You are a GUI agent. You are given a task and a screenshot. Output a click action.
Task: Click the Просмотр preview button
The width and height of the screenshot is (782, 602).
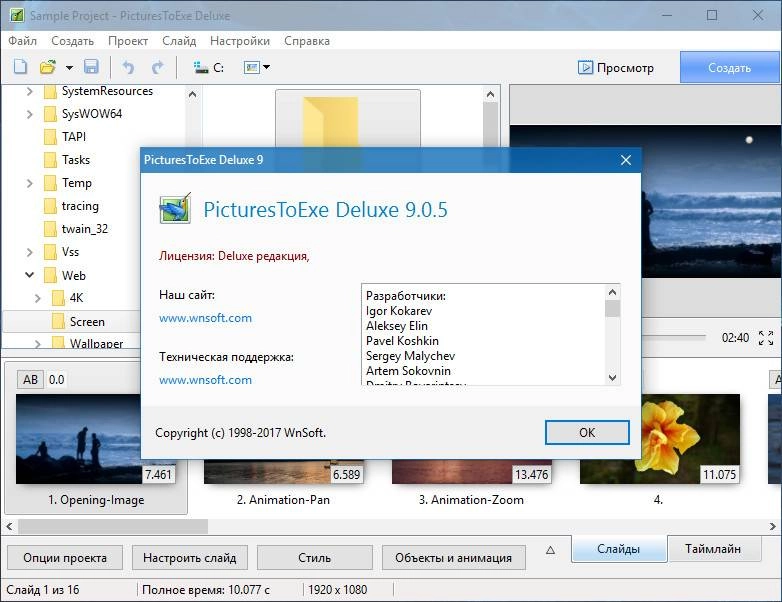click(x=616, y=67)
